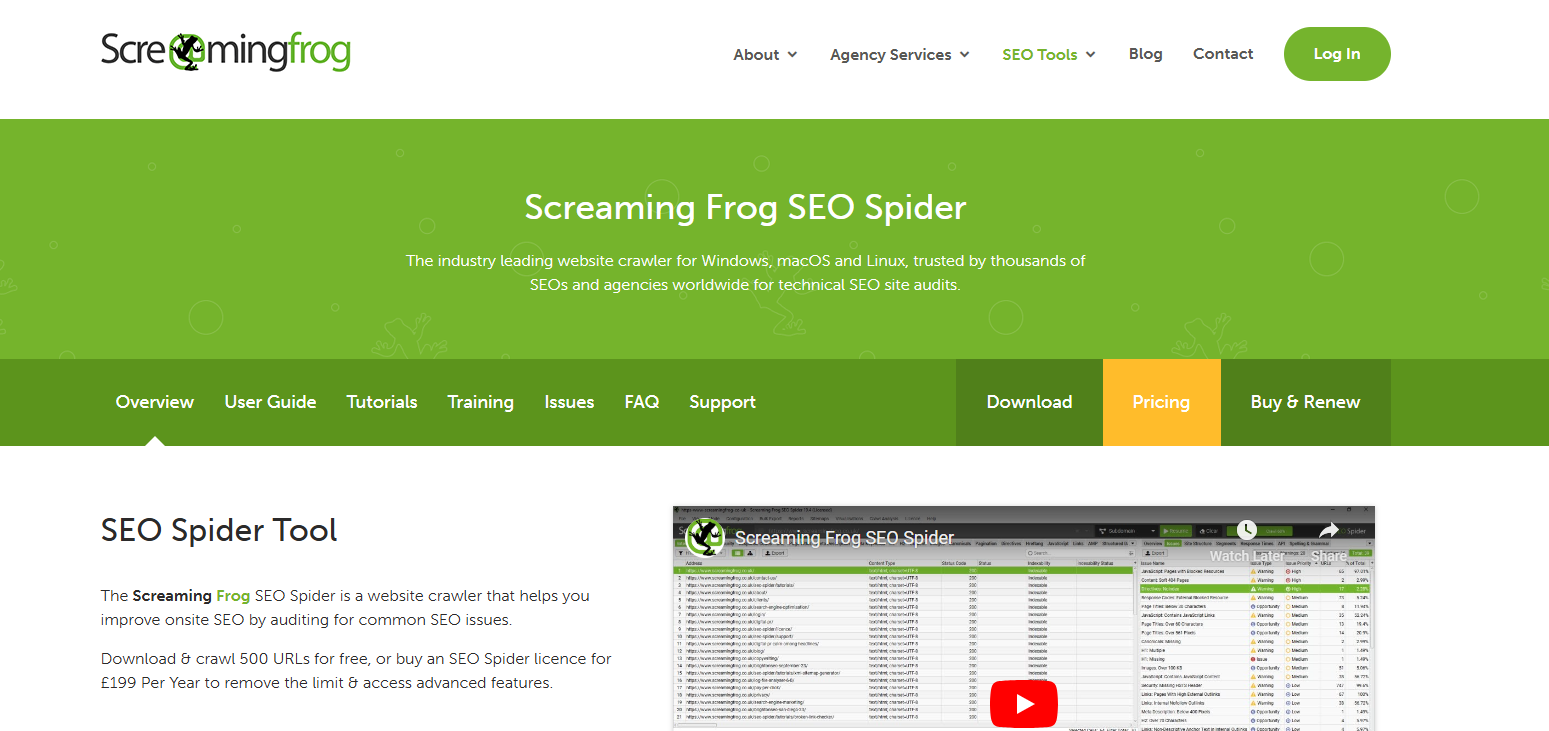Viewport: 1549px width, 731px height.
Task: Click the Watch Later clock icon
Action: tap(1246, 530)
